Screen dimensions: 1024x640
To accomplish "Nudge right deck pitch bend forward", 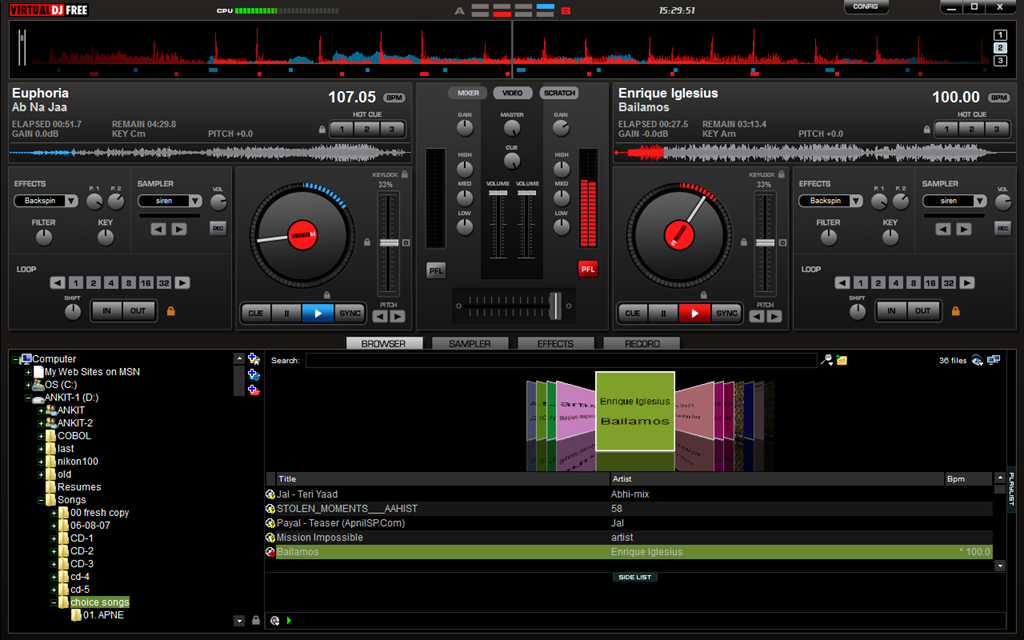I will 775,317.
